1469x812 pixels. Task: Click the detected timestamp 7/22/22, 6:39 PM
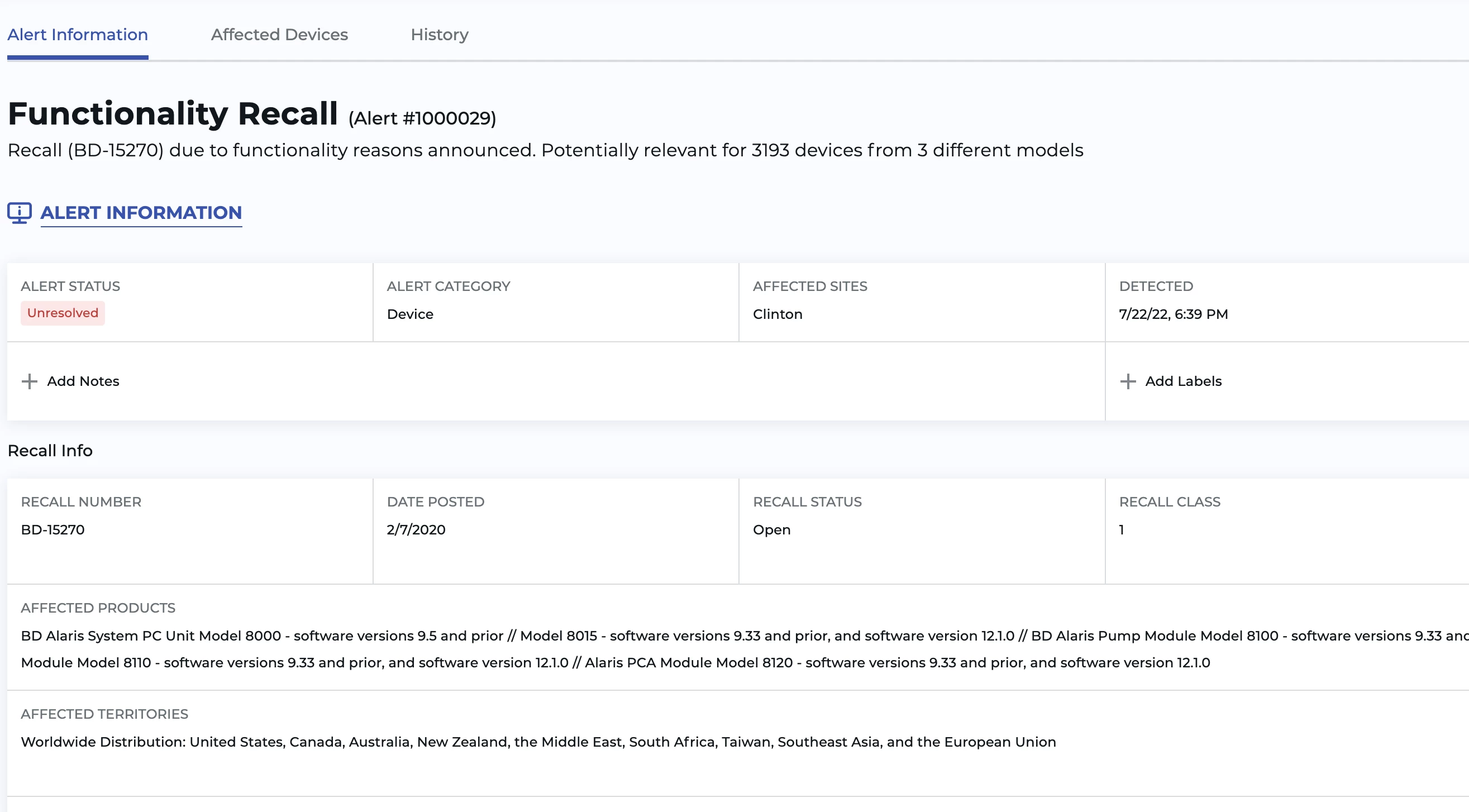pos(1173,314)
